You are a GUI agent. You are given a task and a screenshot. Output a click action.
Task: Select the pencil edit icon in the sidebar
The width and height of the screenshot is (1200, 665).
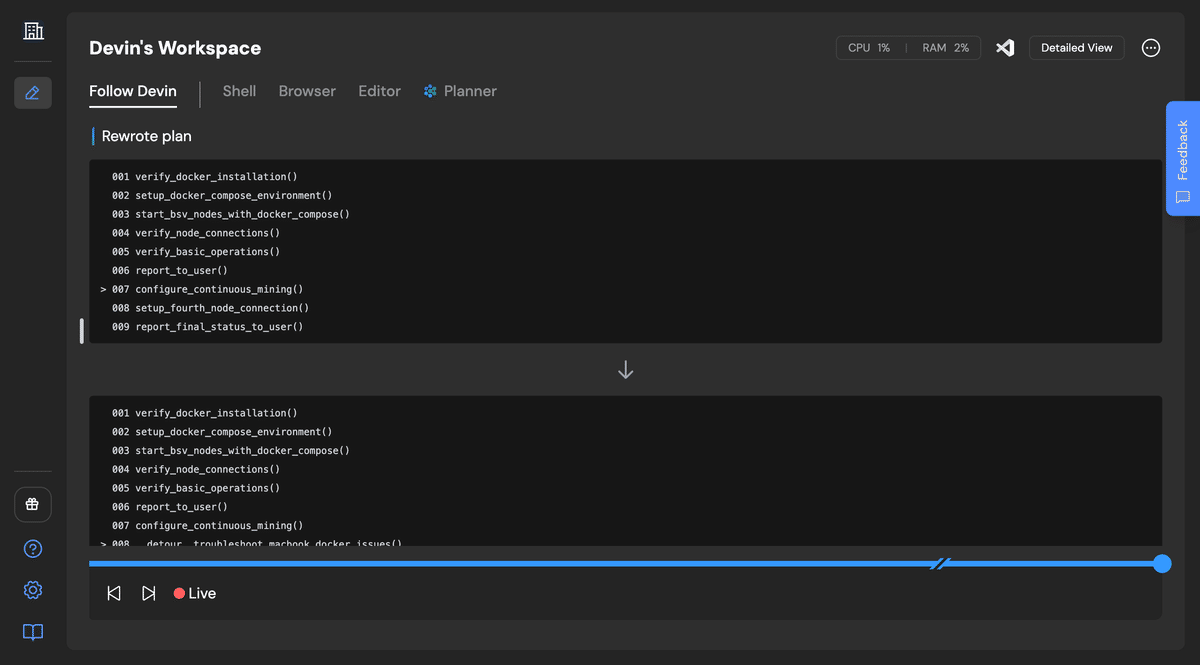coord(32,92)
